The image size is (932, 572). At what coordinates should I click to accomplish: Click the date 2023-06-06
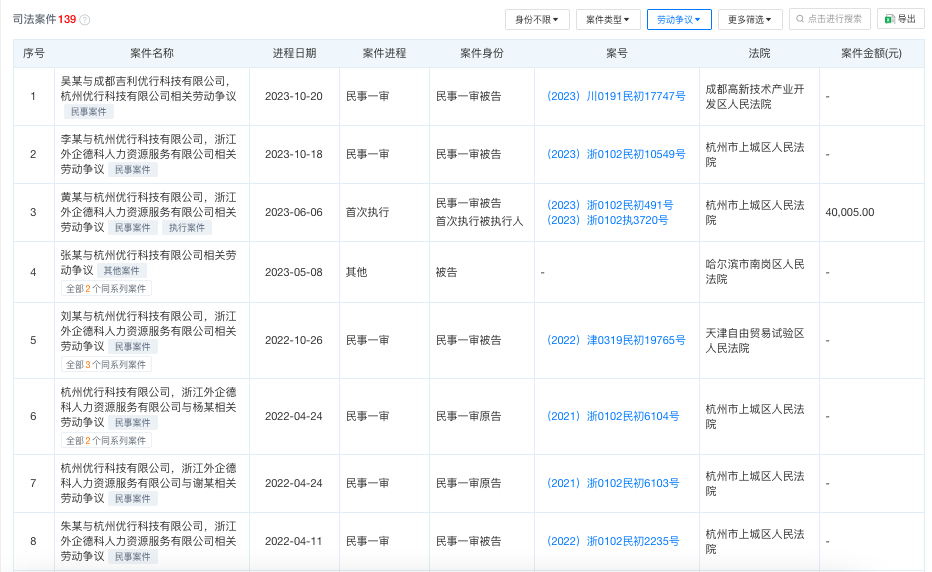click(x=294, y=212)
